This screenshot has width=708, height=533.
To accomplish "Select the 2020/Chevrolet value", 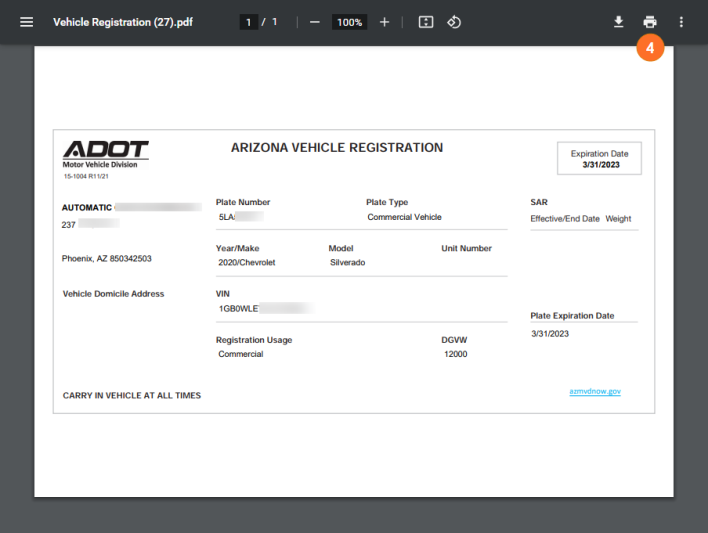I will pyautogui.click(x=247, y=262).
